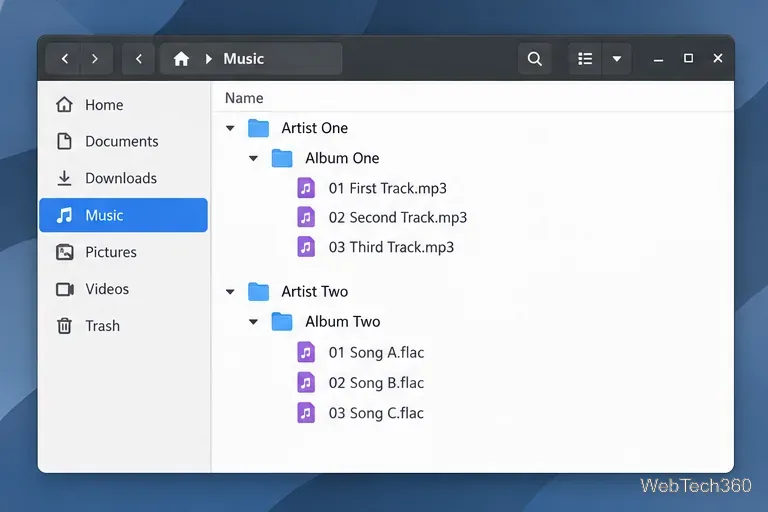Select the Album One row name
This screenshot has width=768, height=512.
[342, 158]
